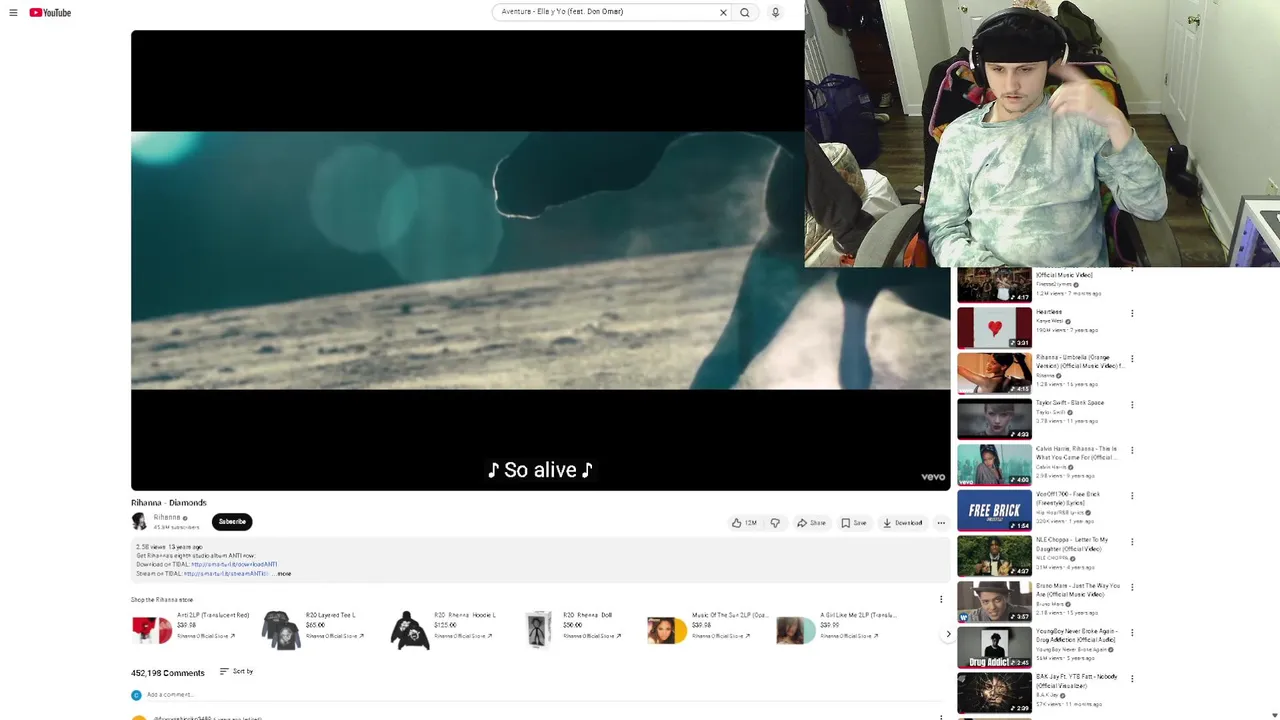Share the Rihanna Diamonds video
Viewport: 1280px width, 720px height.
pyautogui.click(x=811, y=523)
